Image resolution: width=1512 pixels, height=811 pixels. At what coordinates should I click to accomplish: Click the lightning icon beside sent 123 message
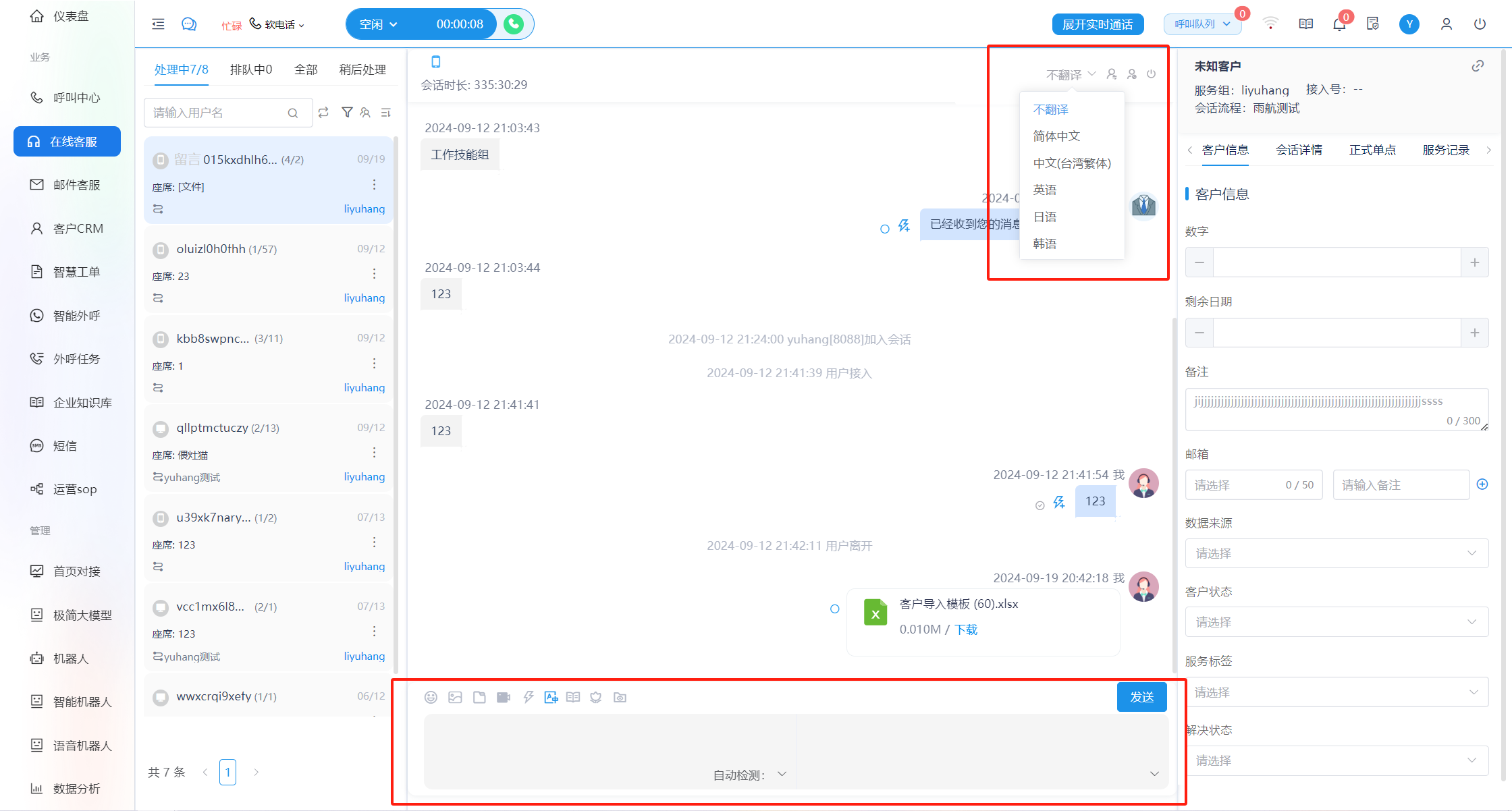pyautogui.click(x=1058, y=502)
